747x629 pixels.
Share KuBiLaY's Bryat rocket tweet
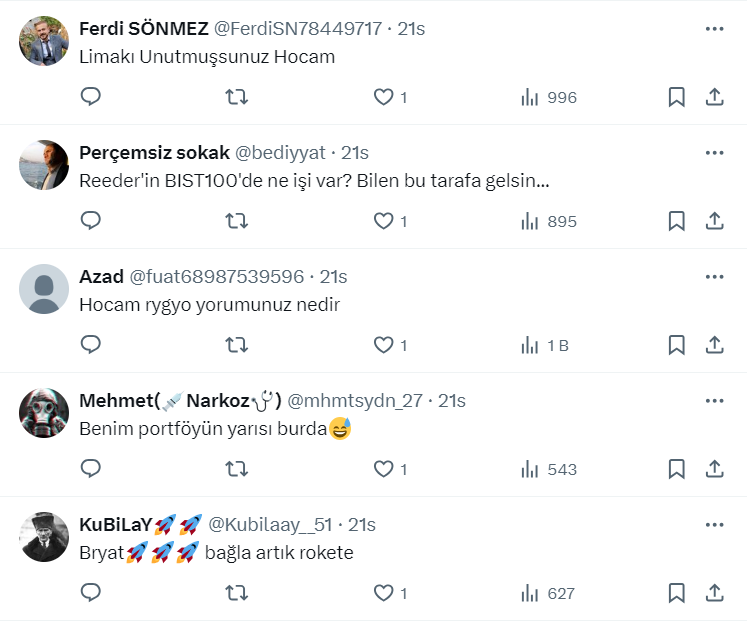coord(715,593)
